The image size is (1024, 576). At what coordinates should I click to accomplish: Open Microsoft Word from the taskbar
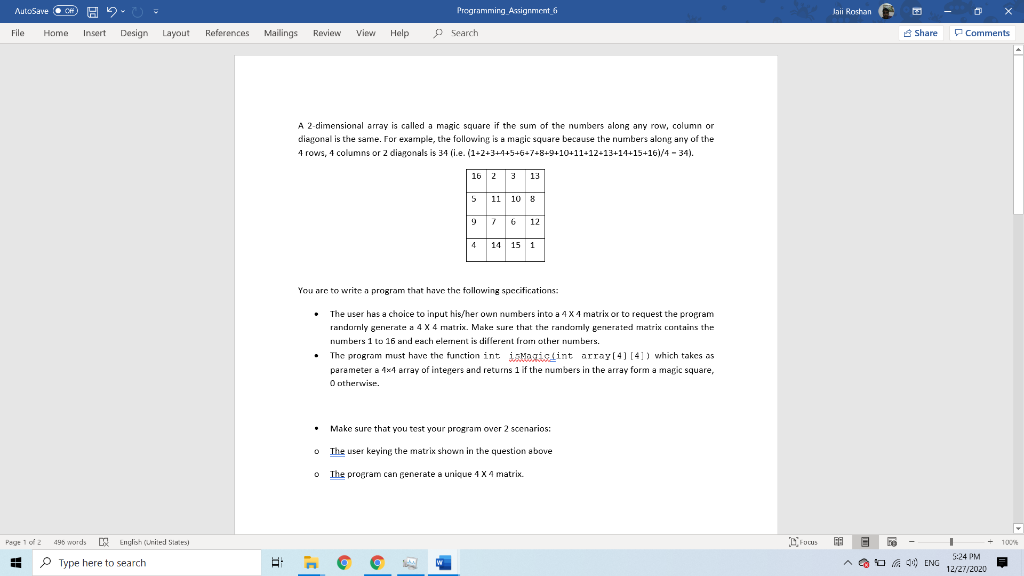(x=442, y=562)
